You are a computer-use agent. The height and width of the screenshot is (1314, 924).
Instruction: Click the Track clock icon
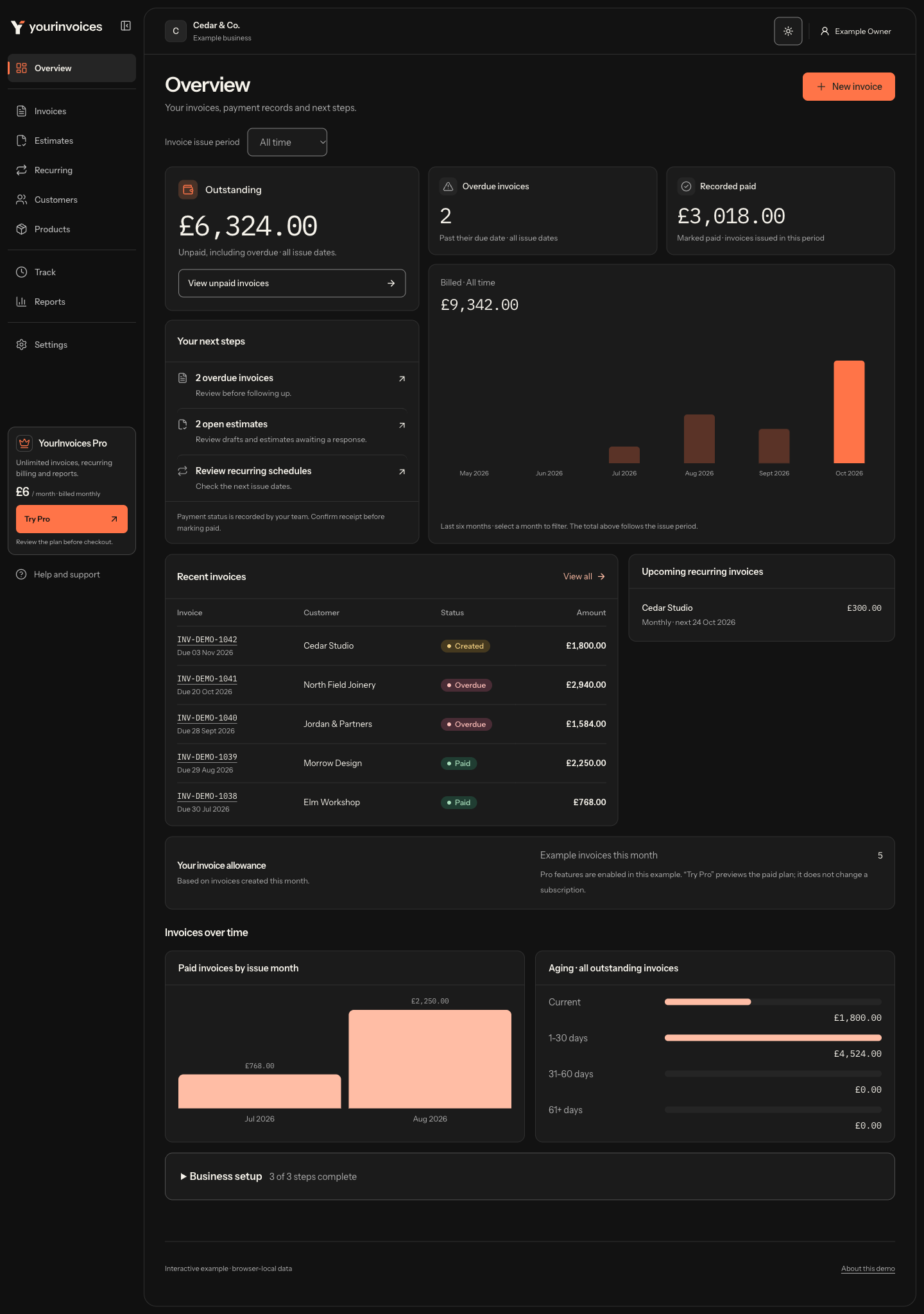tap(22, 272)
